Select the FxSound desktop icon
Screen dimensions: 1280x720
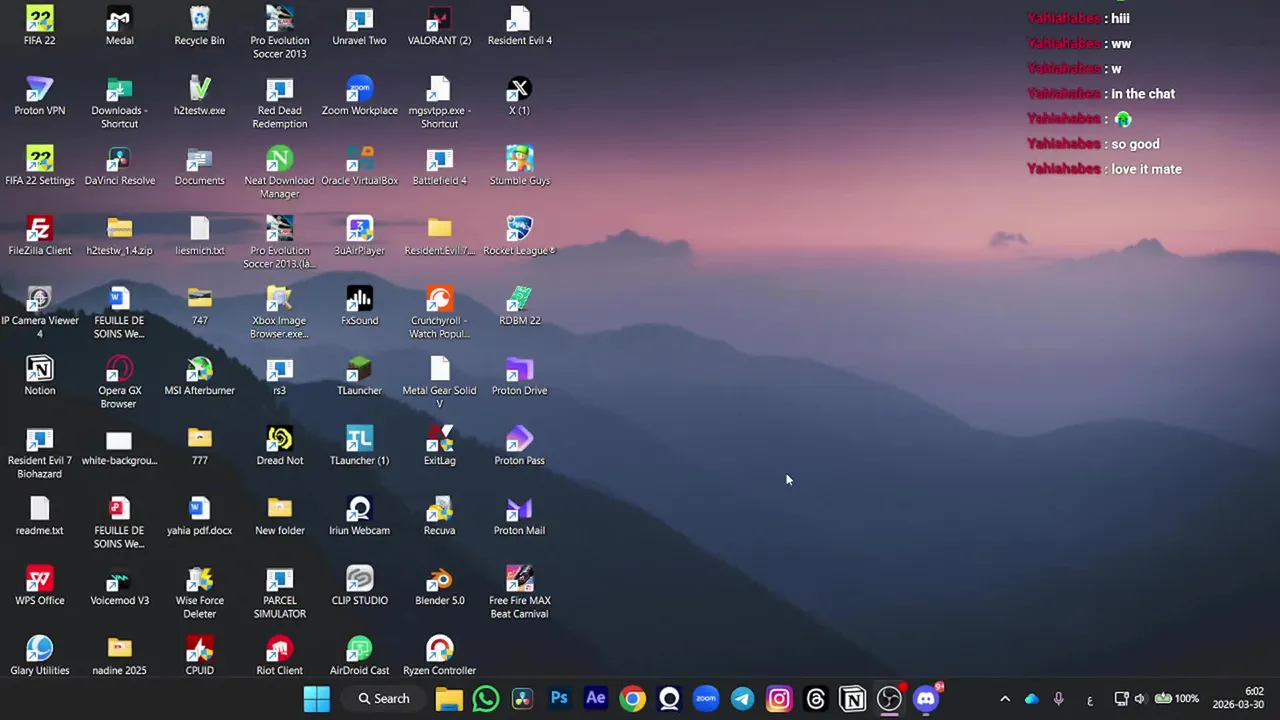359,306
